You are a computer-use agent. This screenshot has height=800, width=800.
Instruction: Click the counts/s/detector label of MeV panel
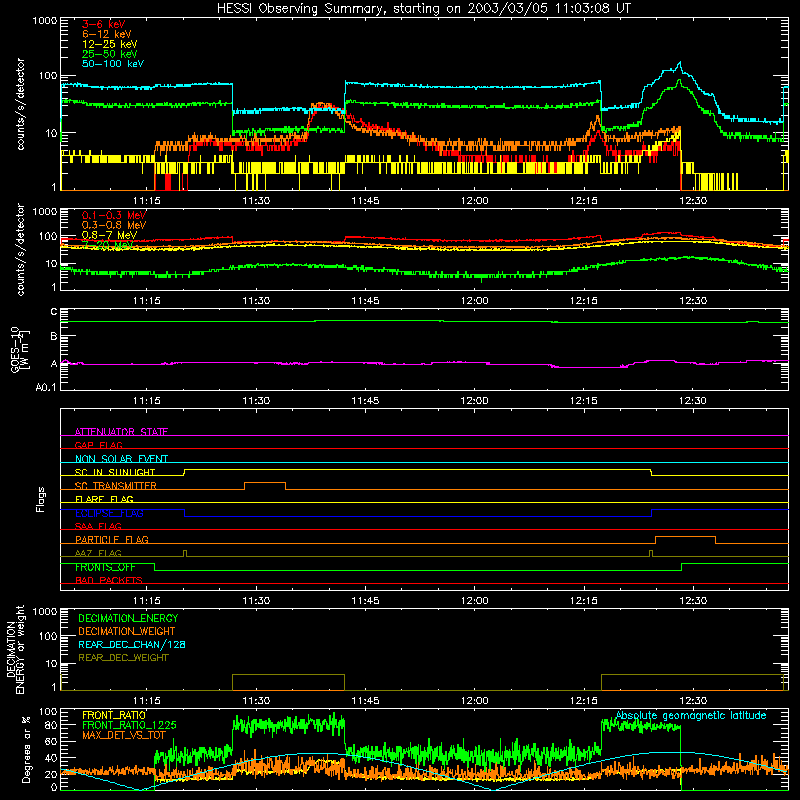coord(21,249)
